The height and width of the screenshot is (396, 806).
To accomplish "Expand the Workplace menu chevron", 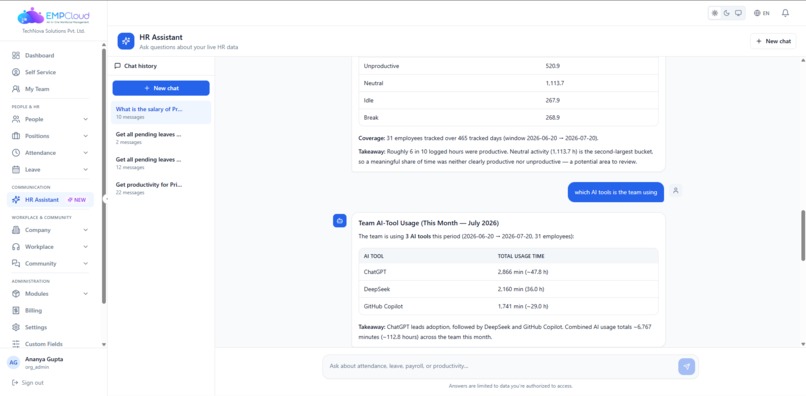I will [x=85, y=247].
